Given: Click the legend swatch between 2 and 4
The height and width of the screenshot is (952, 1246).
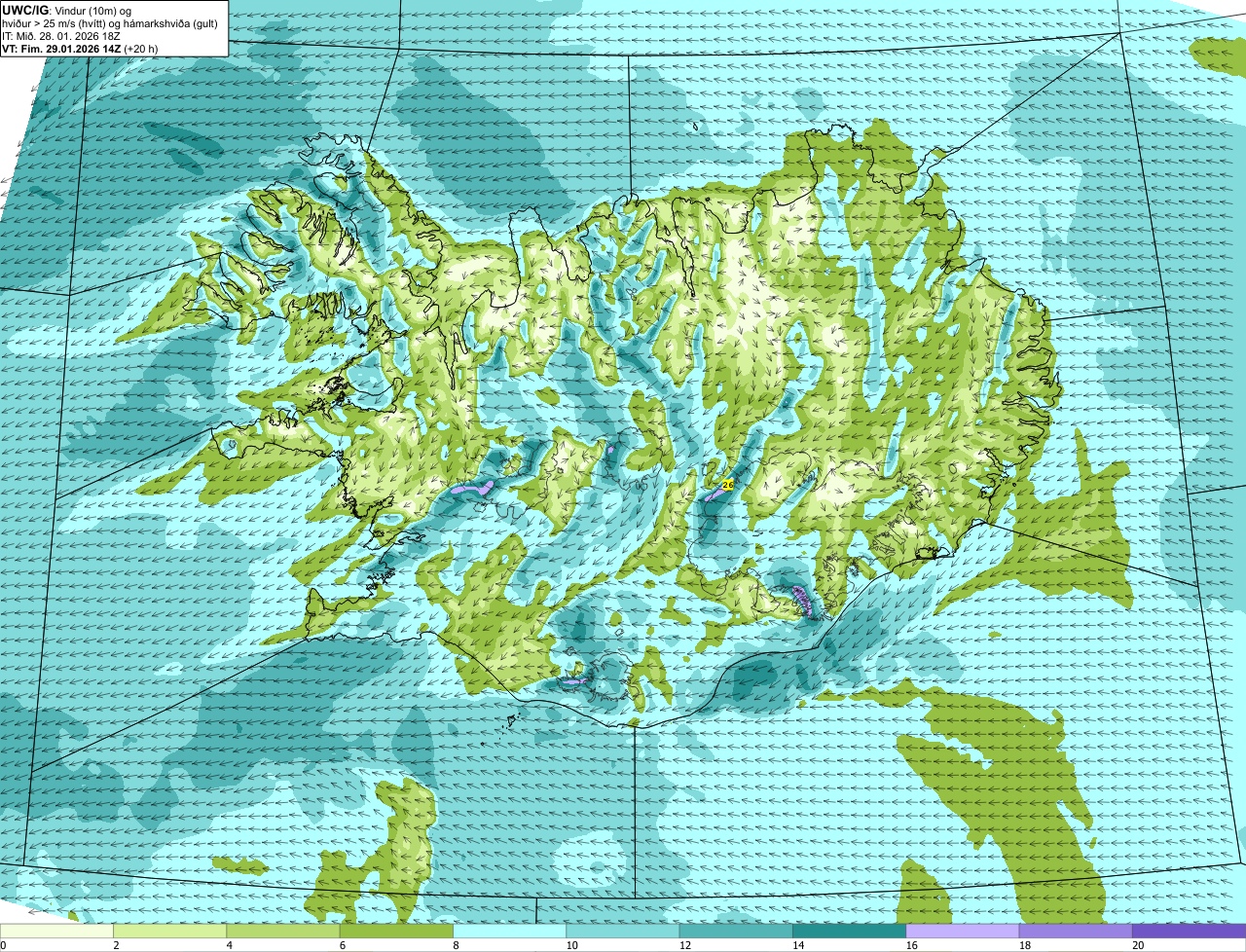Looking at the screenshot, I should [169, 931].
